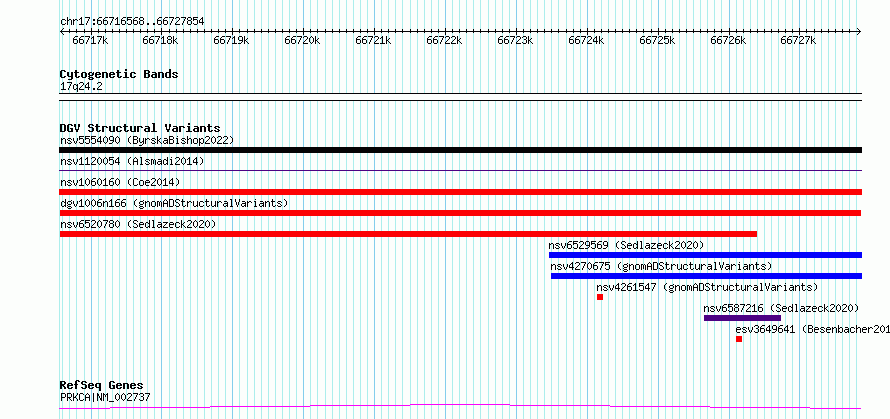Viewport: 890px width, 419px height.
Task: Click the black nsv5554090 variant bar
Action: click(461, 150)
